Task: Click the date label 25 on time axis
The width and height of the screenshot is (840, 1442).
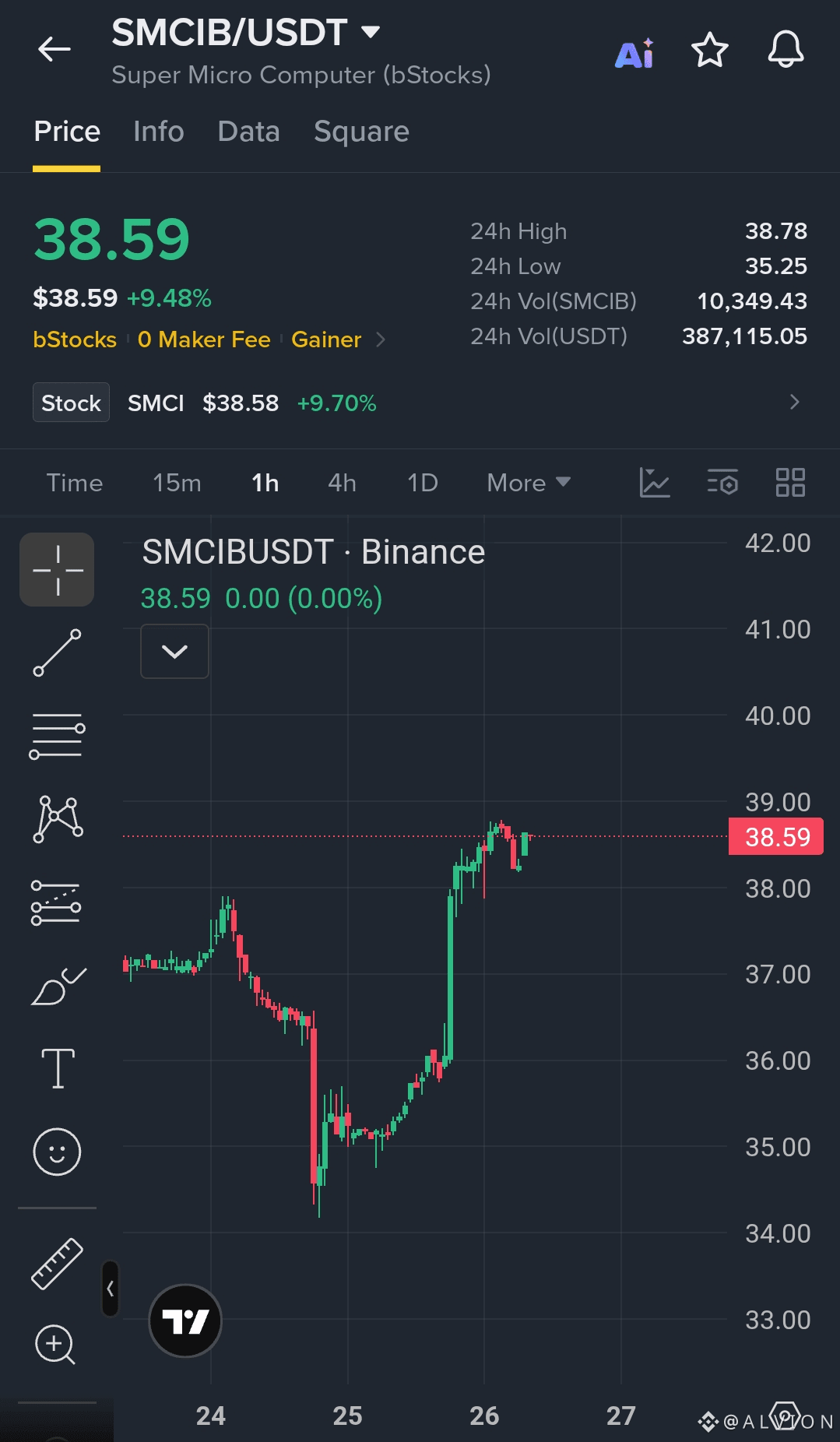Action: click(x=347, y=1415)
